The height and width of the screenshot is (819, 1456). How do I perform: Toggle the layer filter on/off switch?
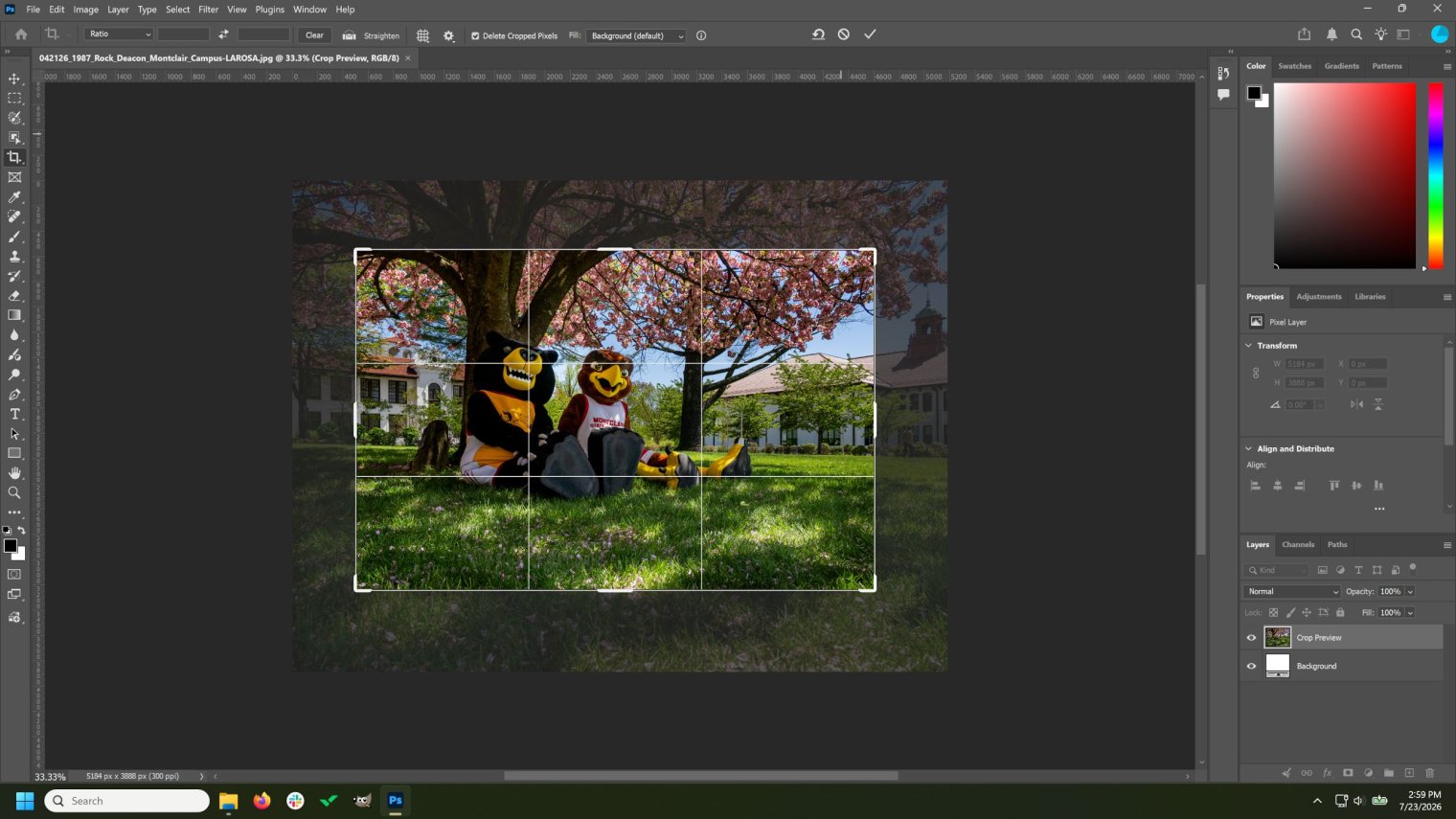pos(1413,568)
